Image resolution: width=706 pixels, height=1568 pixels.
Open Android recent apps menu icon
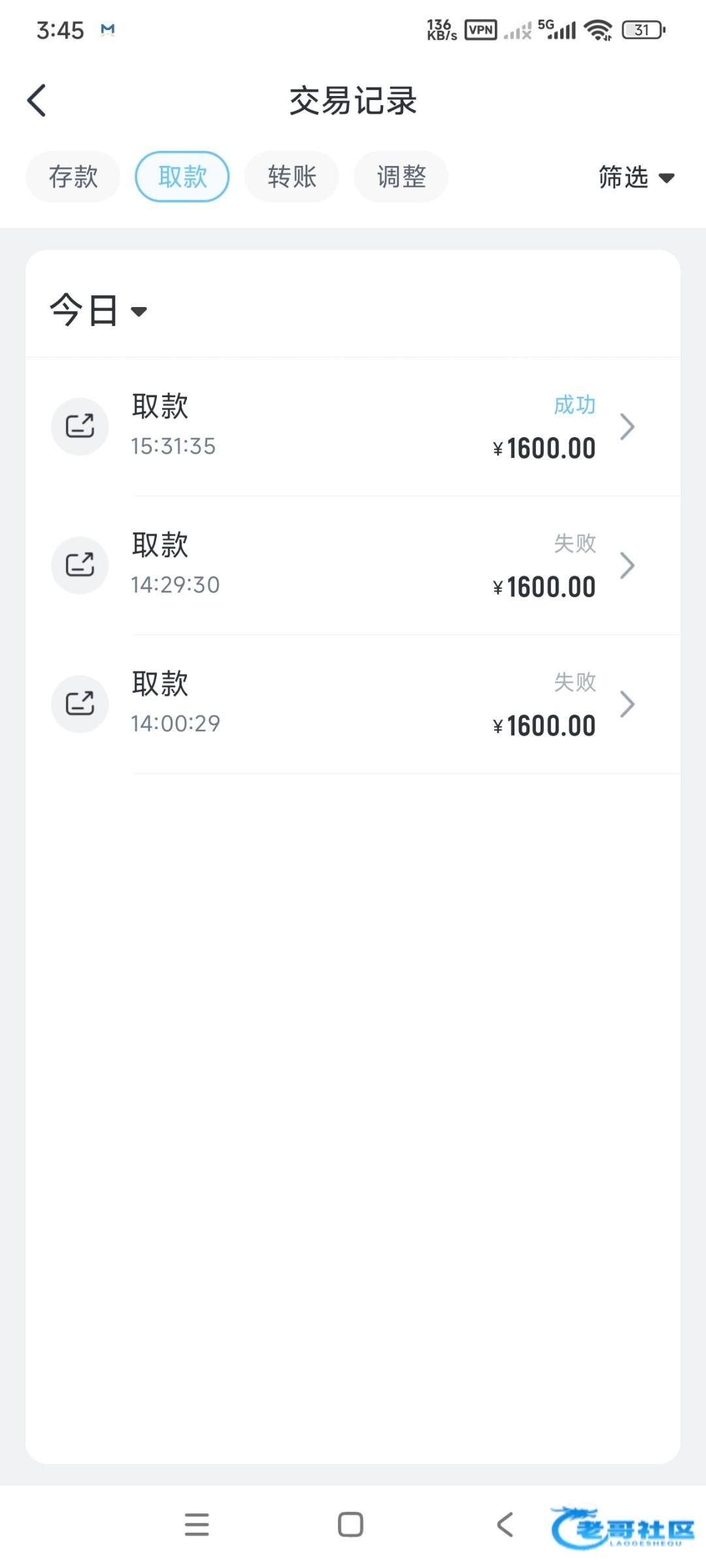click(x=197, y=1524)
